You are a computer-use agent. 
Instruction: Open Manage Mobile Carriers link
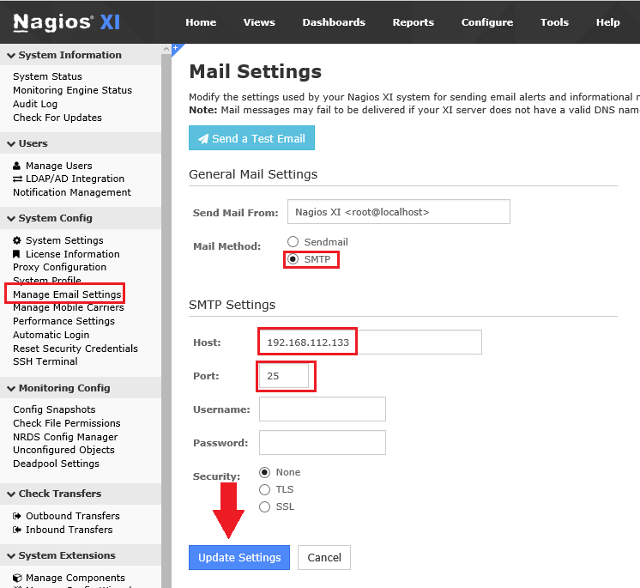click(x=68, y=308)
